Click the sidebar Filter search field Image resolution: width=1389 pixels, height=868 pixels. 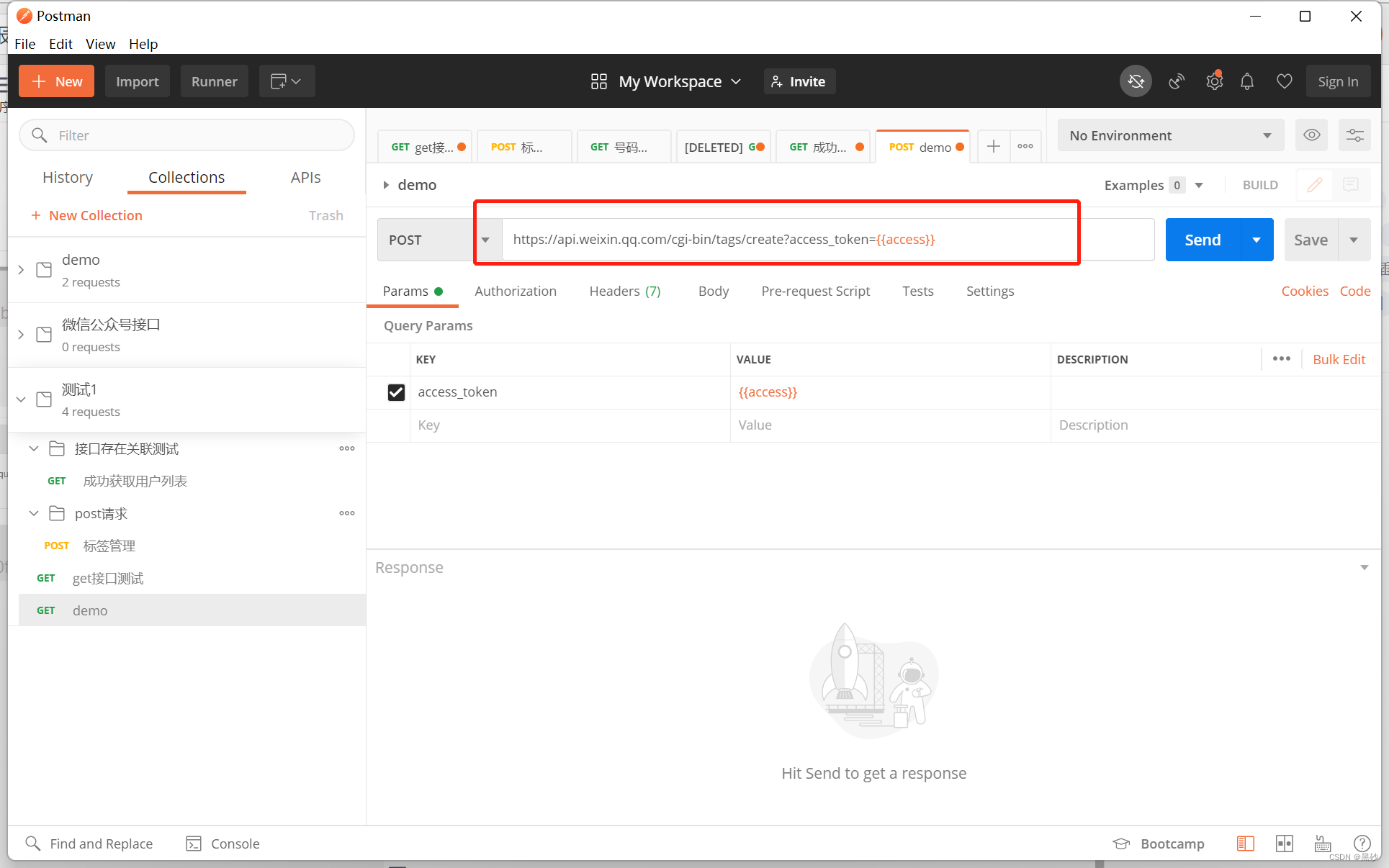click(187, 135)
